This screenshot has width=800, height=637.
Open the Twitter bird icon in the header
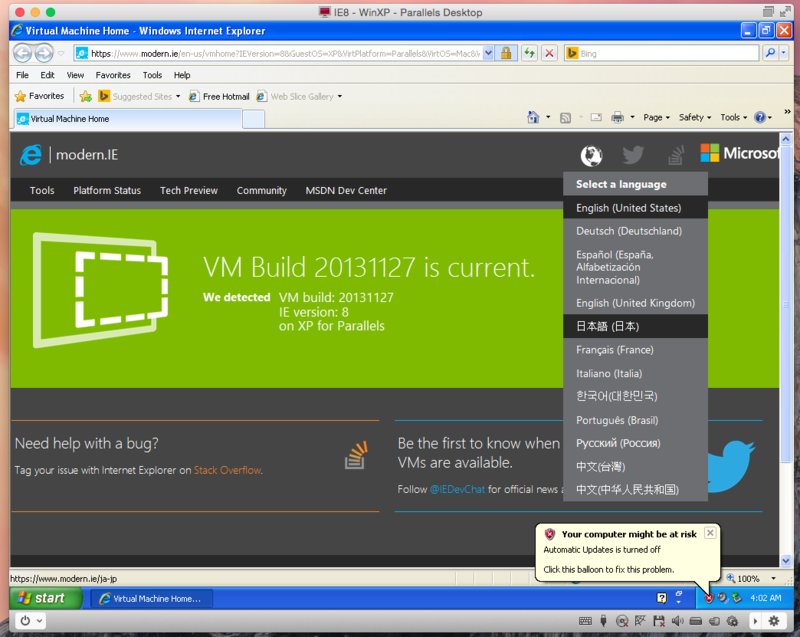point(633,155)
